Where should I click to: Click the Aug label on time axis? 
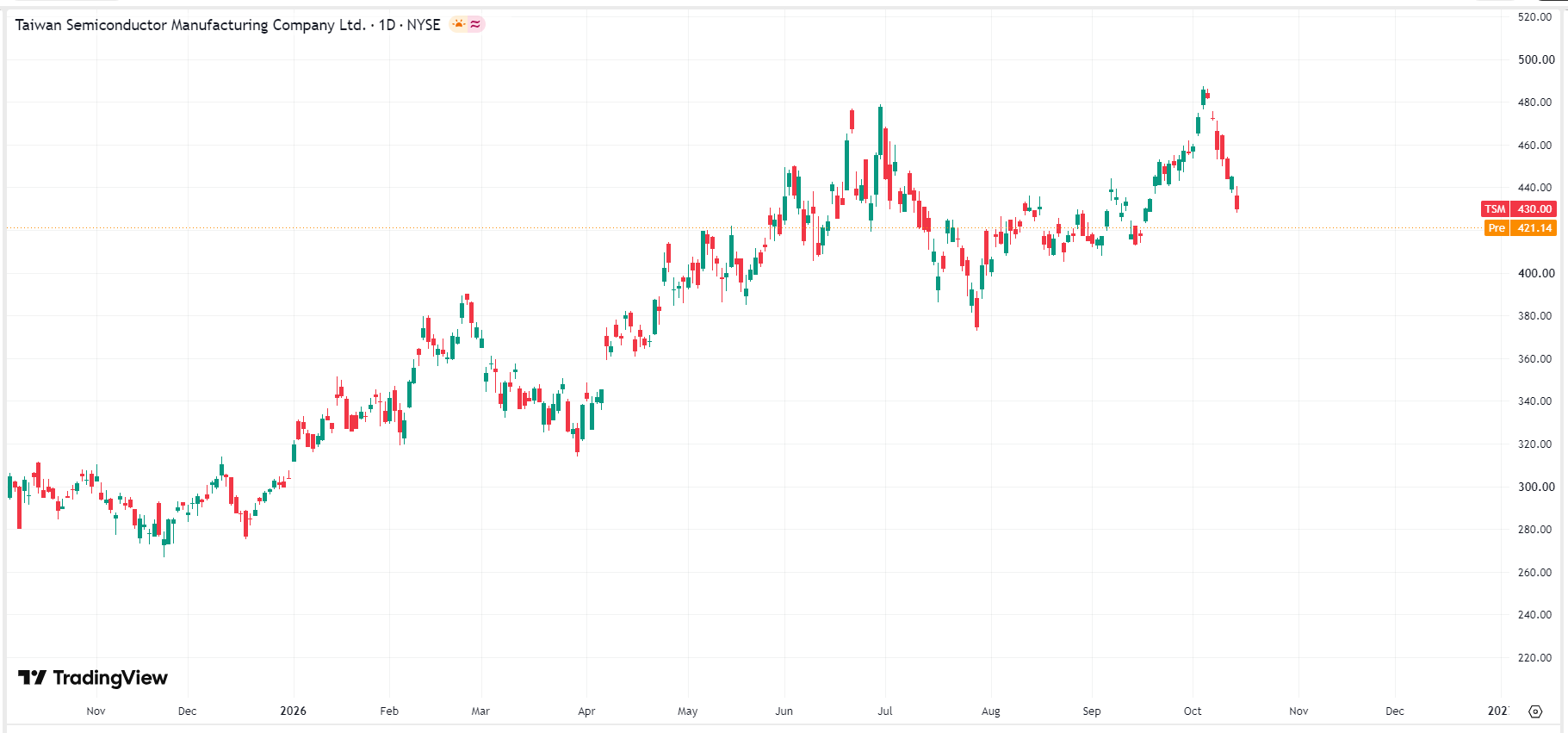[x=991, y=711]
